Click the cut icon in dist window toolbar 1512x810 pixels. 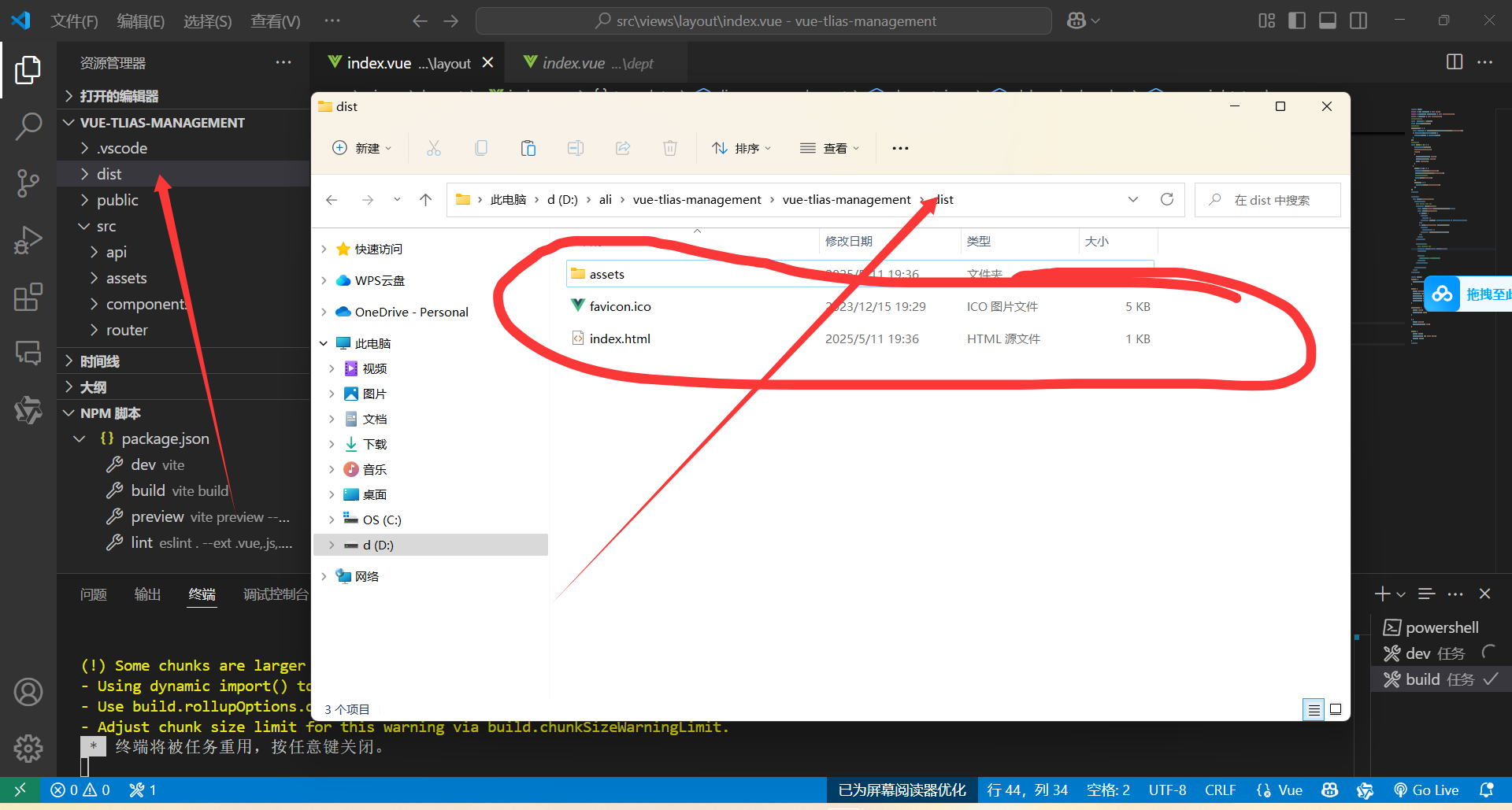pos(434,148)
